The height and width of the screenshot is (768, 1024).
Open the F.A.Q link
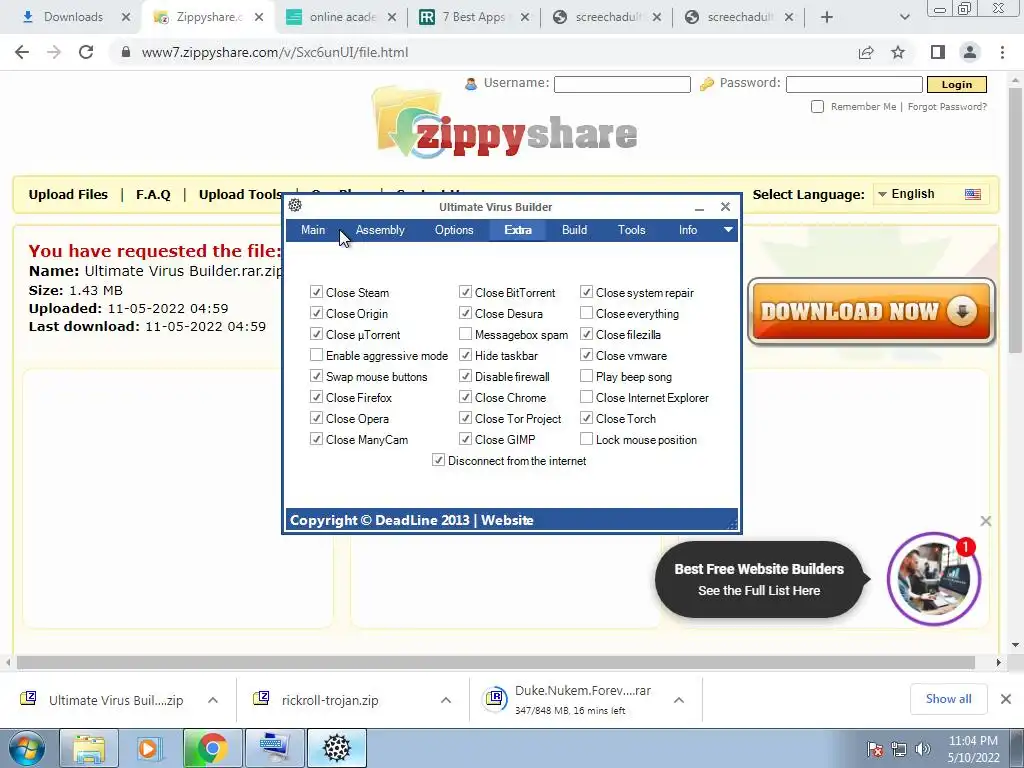[x=153, y=195]
